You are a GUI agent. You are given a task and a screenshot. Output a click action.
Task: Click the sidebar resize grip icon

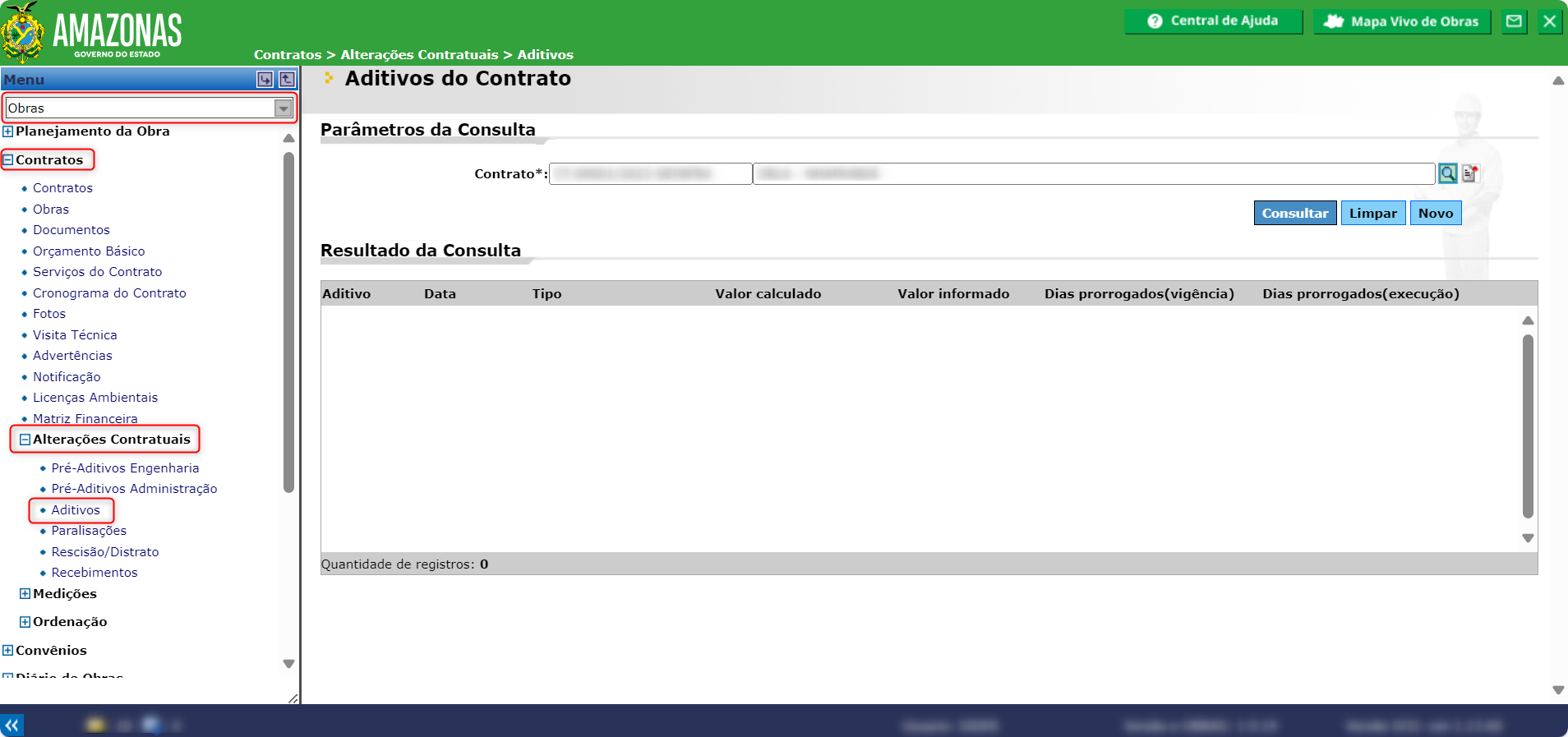(293, 698)
